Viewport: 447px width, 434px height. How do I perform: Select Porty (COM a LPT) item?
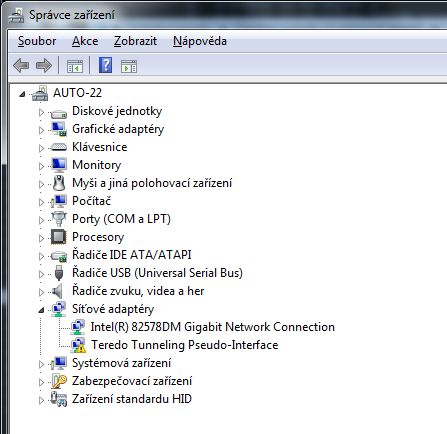point(121,219)
